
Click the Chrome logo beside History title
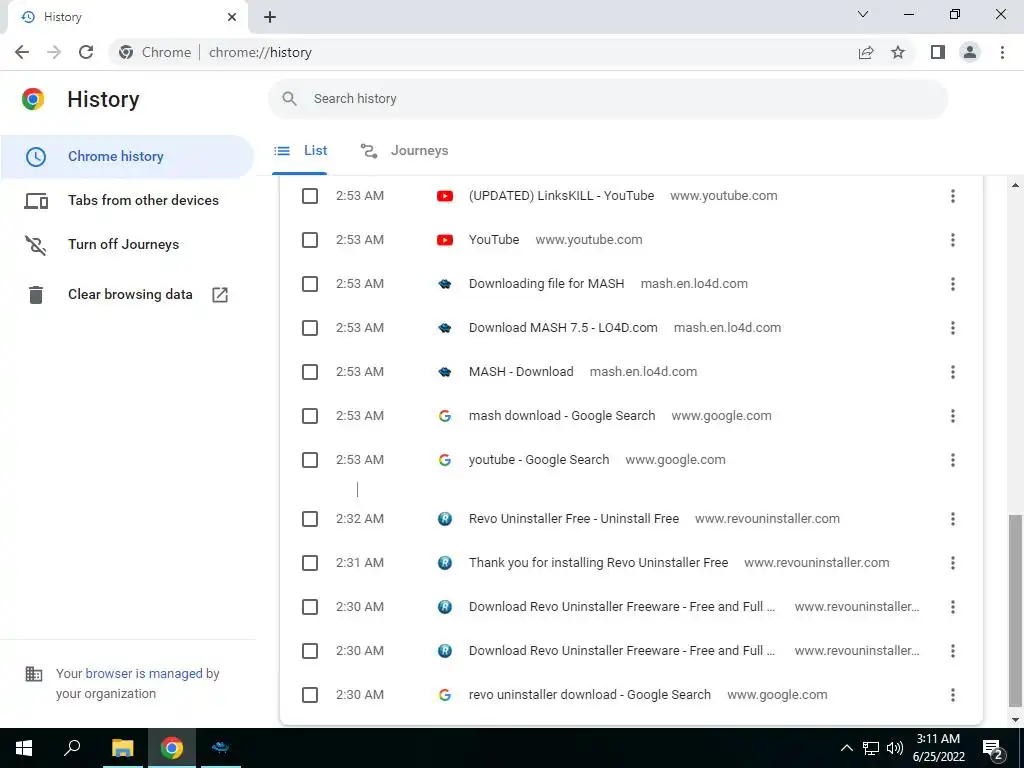tap(33, 99)
